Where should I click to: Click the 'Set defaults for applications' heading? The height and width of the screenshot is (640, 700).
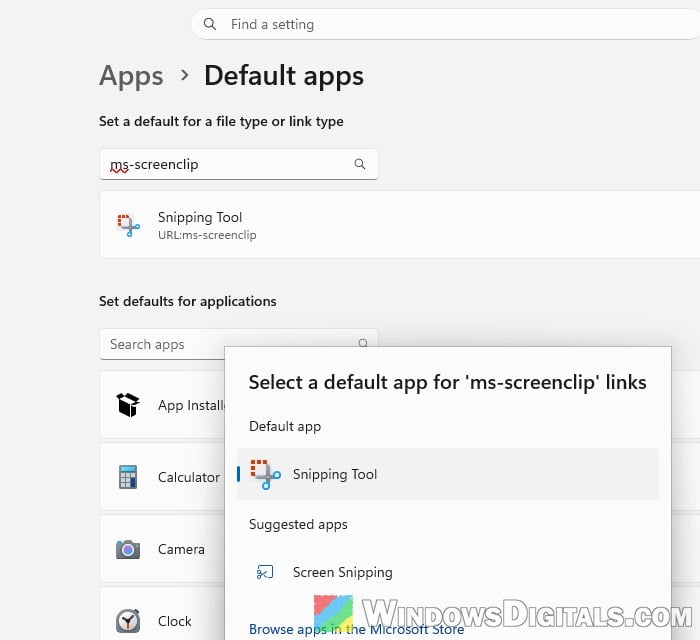[188, 301]
